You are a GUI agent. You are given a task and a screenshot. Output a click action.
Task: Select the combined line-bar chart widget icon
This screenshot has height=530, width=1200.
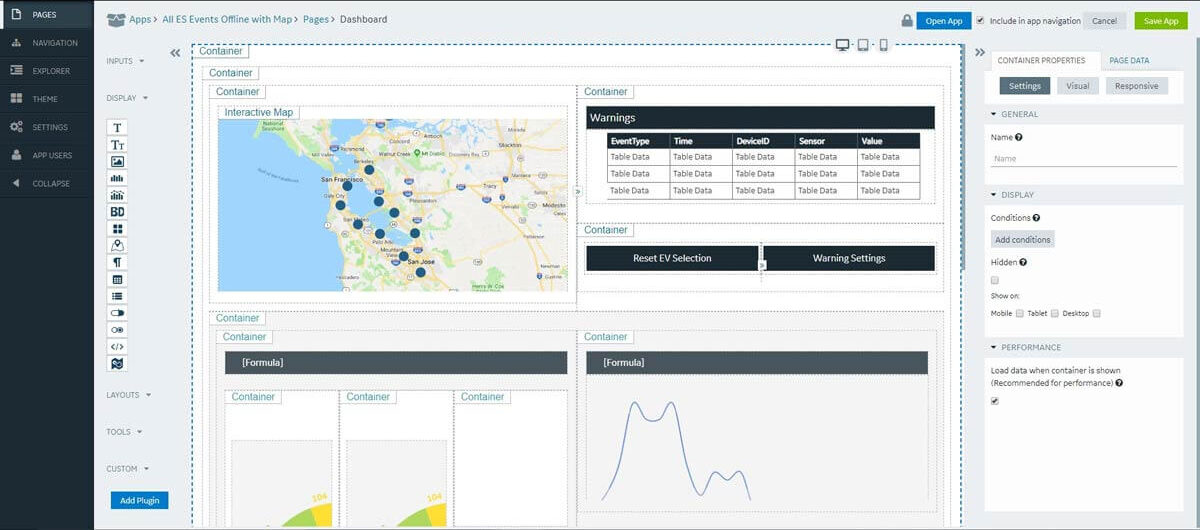[118, 195]
